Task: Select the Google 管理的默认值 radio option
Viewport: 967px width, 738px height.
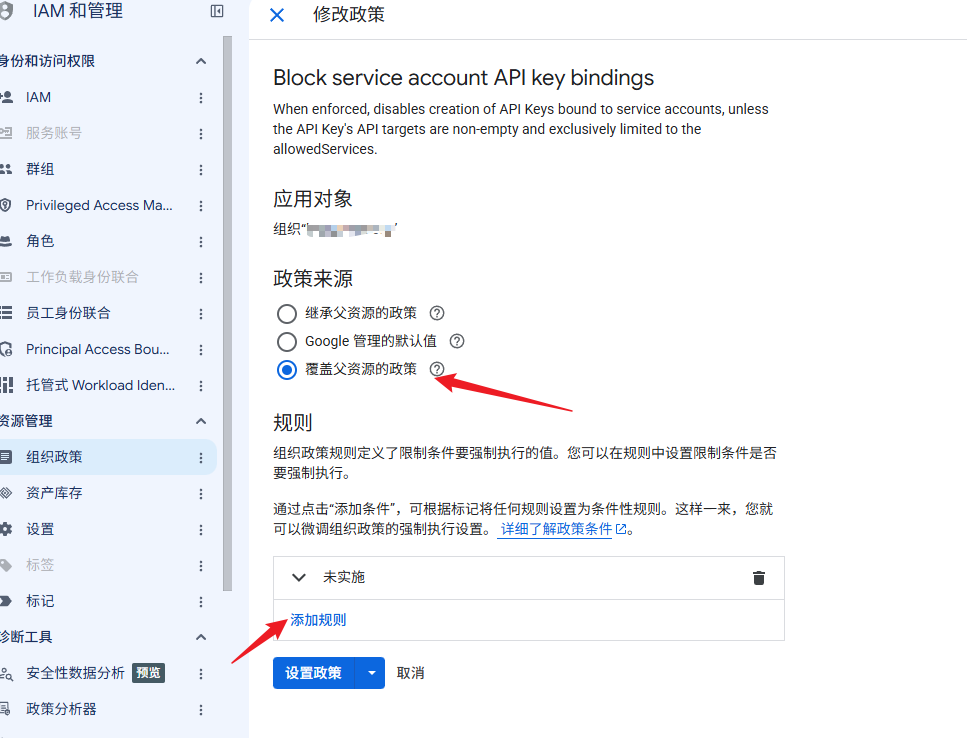Action: click(x=287, y=341)
